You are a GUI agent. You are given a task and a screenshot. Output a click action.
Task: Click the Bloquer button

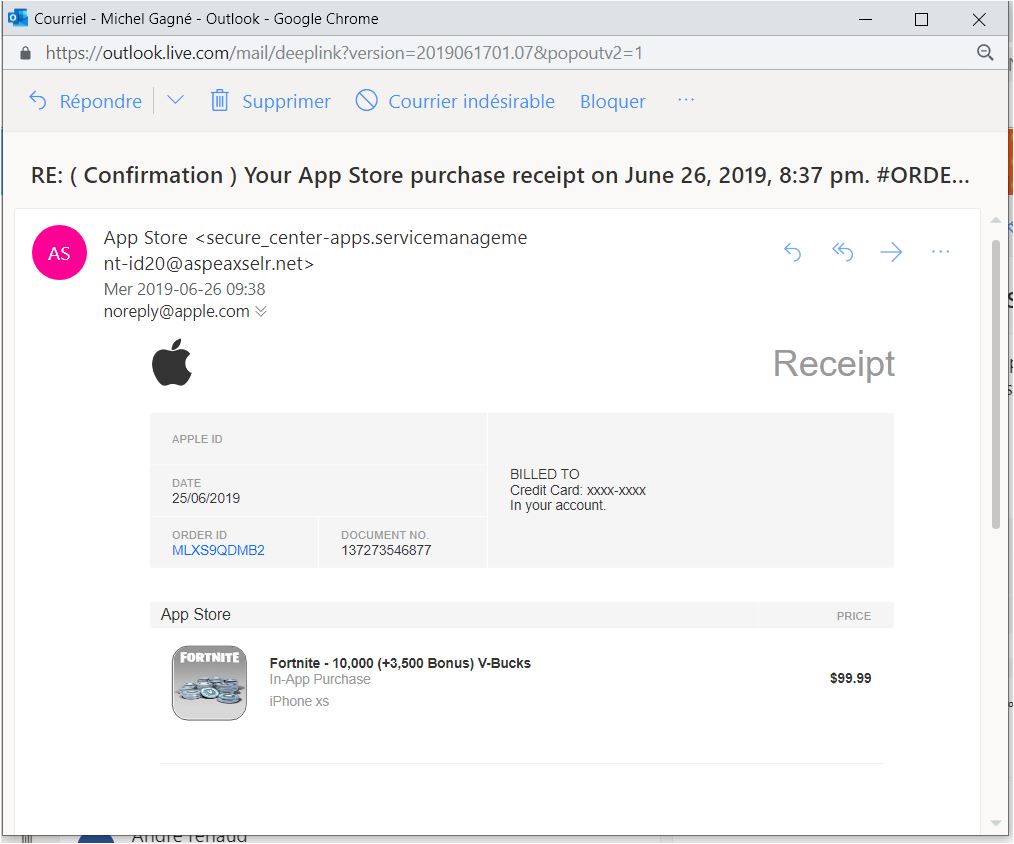point(612,101)
